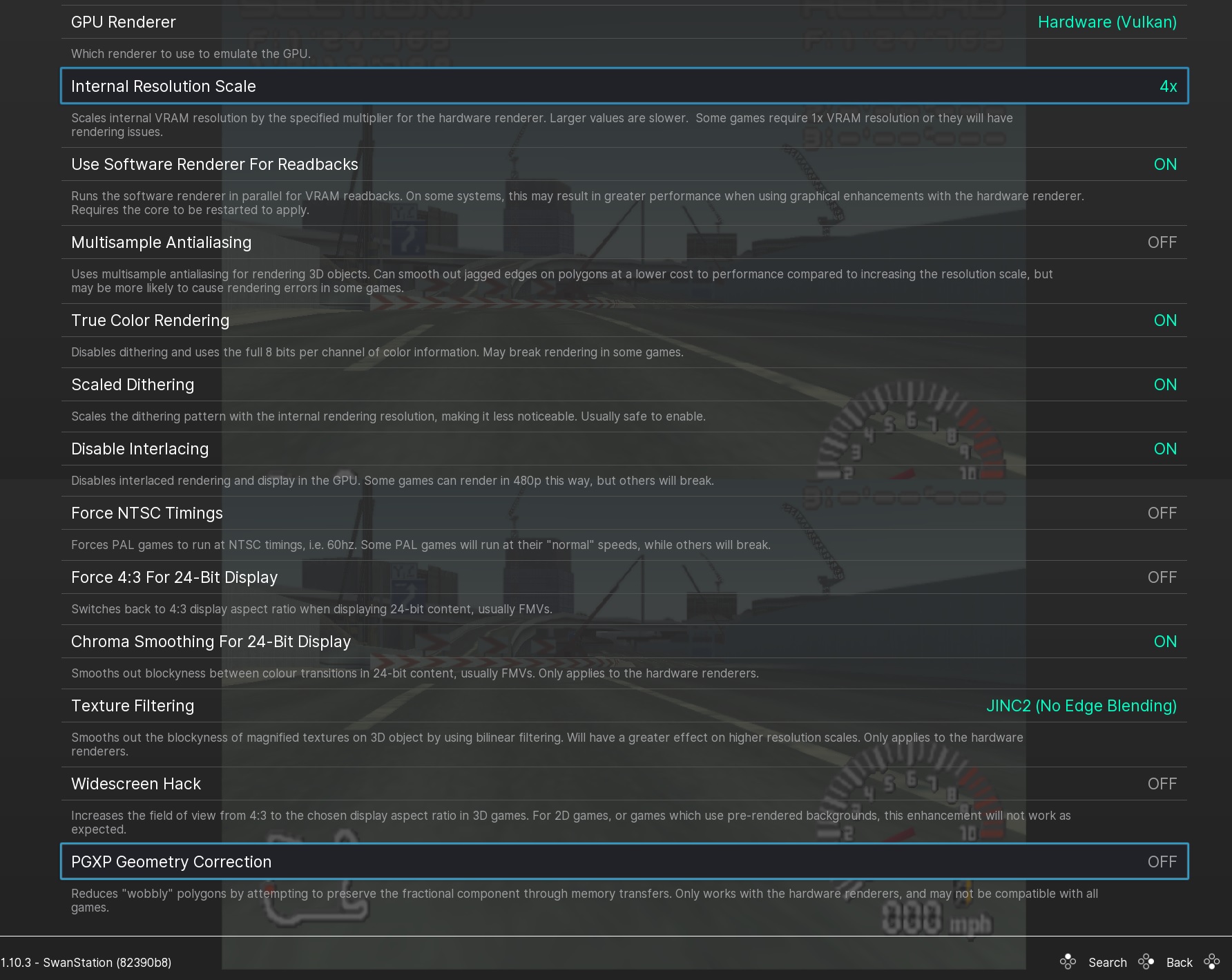Go Back using the footer label
Screen dimensions: 1232x980
click(x=1180, y=962)
